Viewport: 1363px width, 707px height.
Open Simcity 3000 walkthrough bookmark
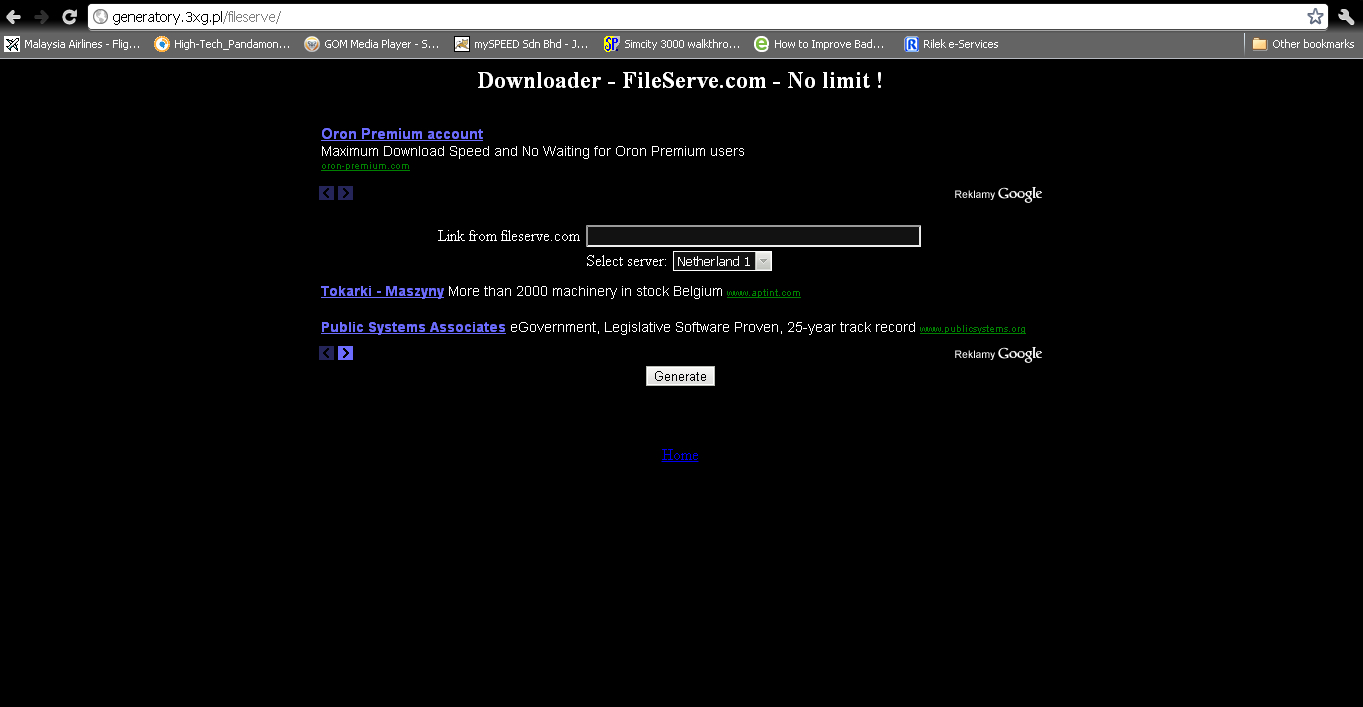(x=672, y=44)
